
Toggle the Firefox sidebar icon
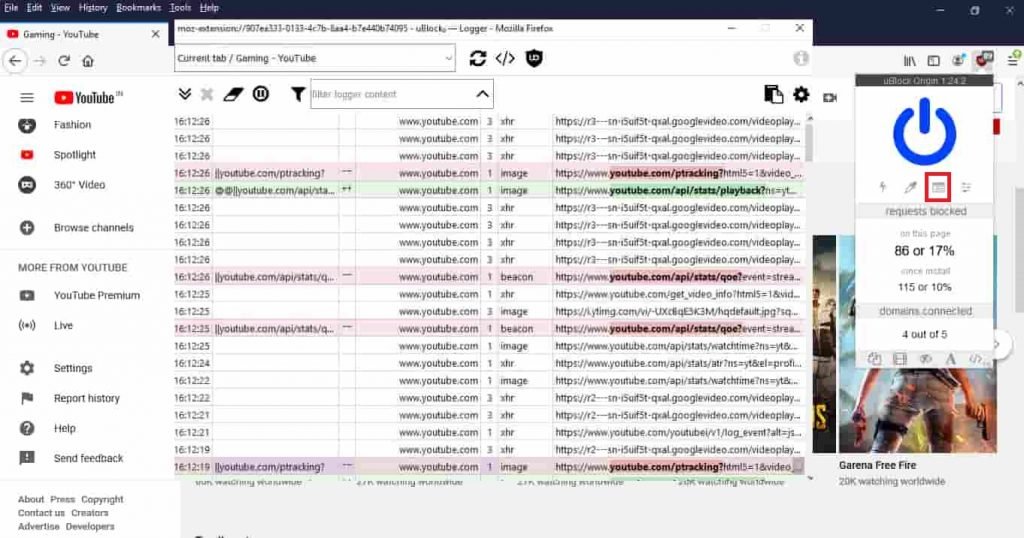934,61
